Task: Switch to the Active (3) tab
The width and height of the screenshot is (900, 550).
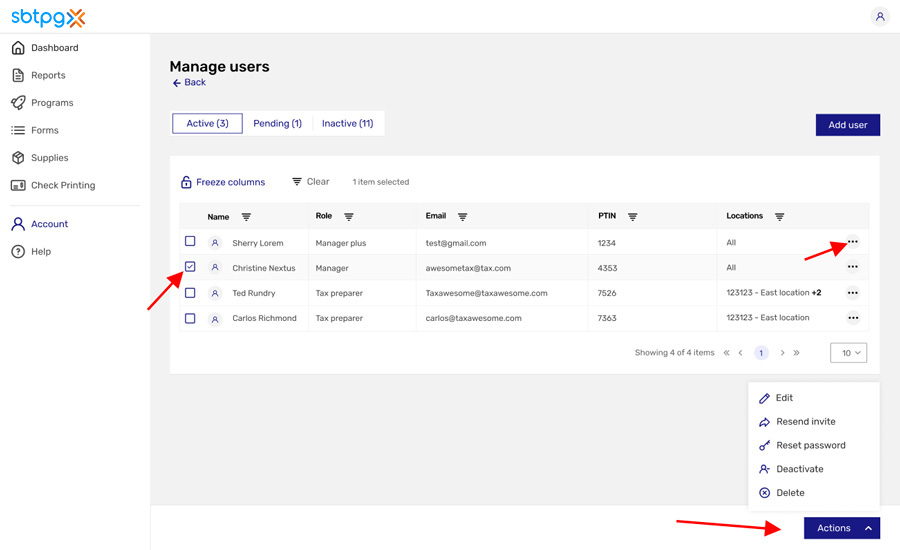Action: coord(207,123)
